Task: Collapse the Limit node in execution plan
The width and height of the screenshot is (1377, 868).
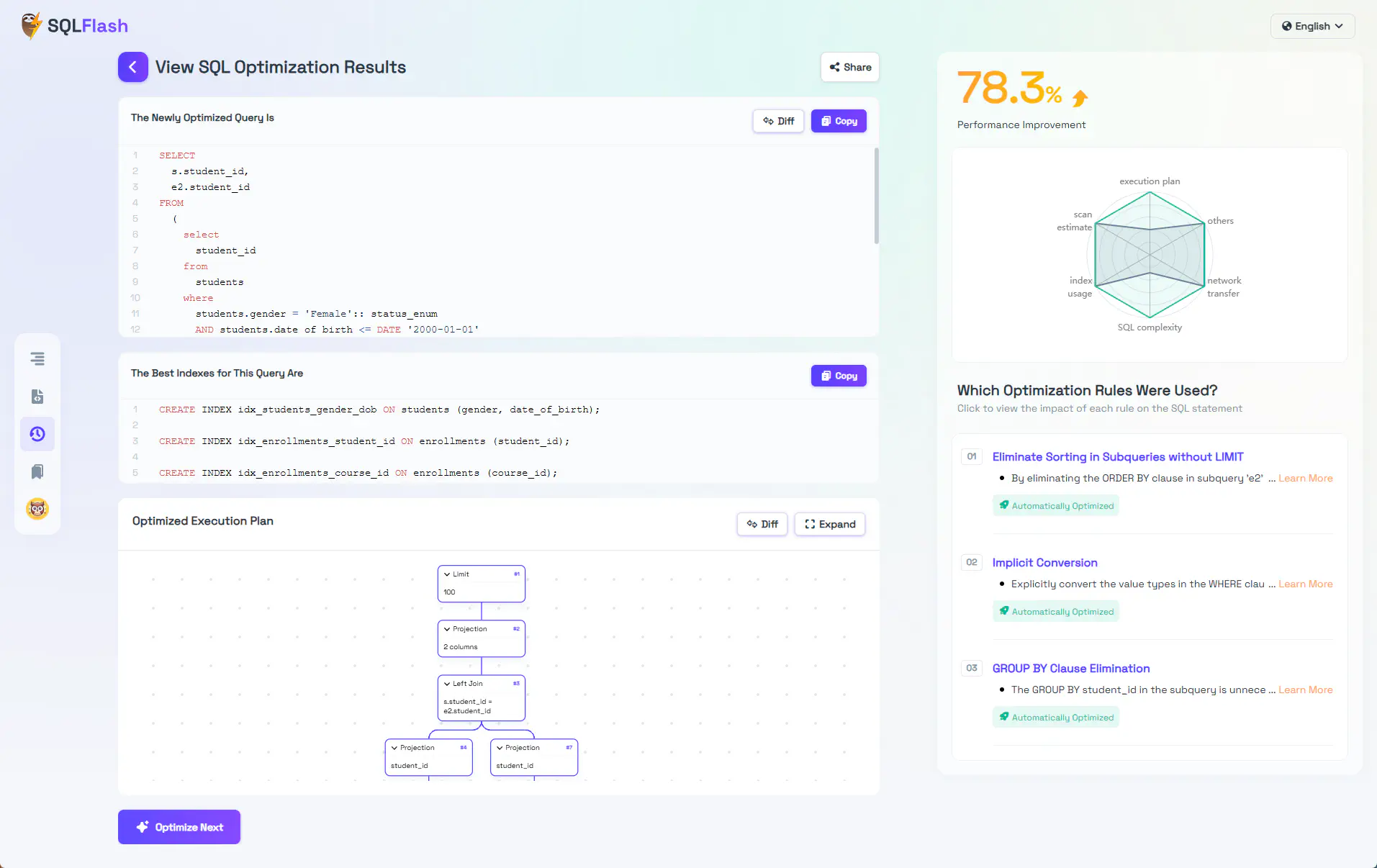Action: 447,574
